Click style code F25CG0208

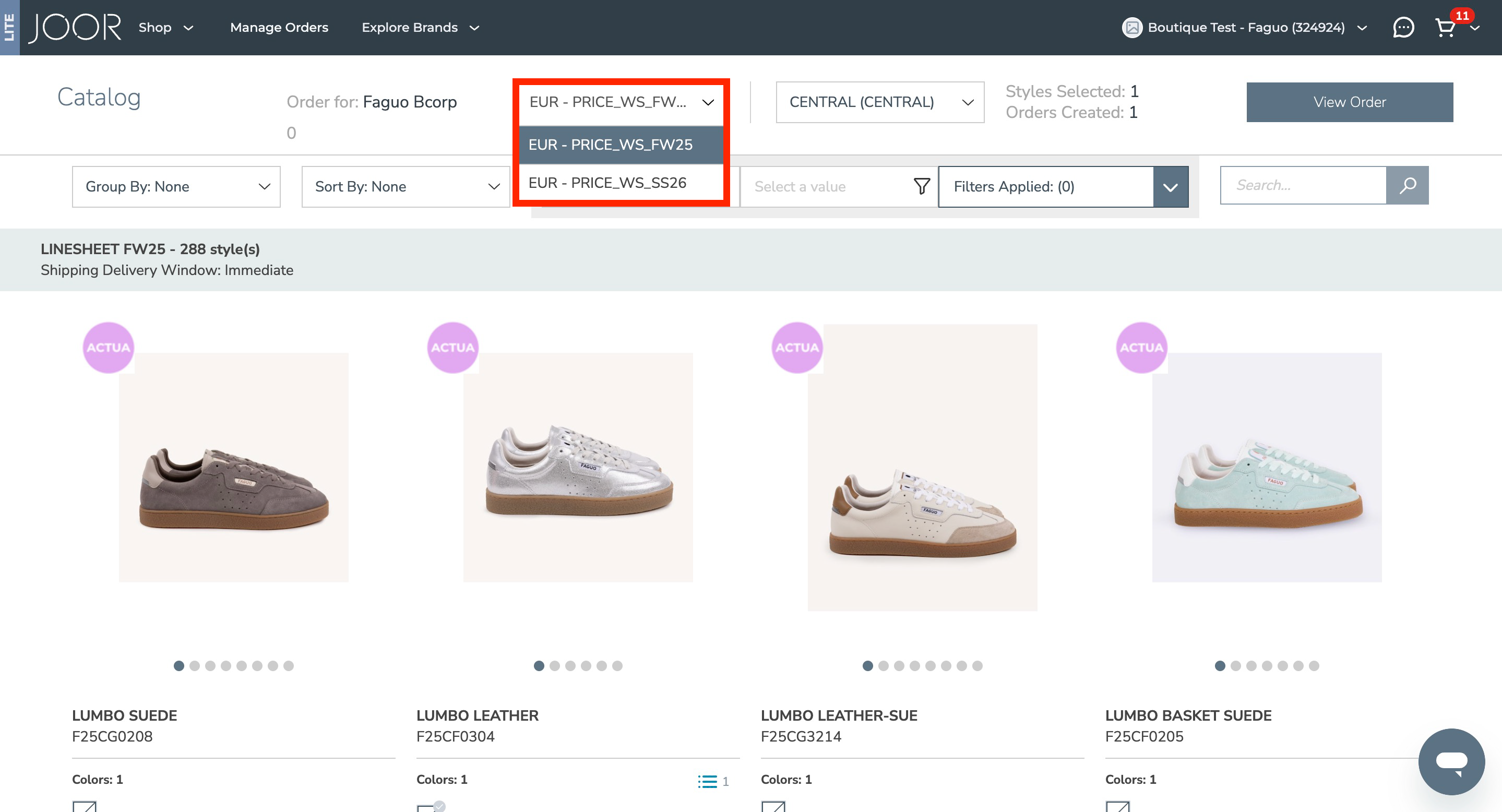coord(112,736)
